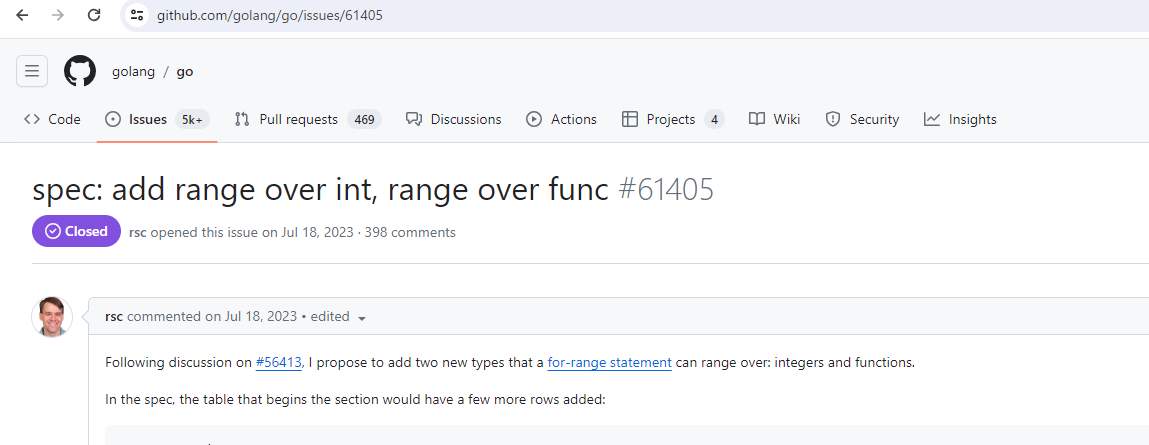View the Projects tab
The height and width of the screenshot is (445, 1149).
coord(673,119)
